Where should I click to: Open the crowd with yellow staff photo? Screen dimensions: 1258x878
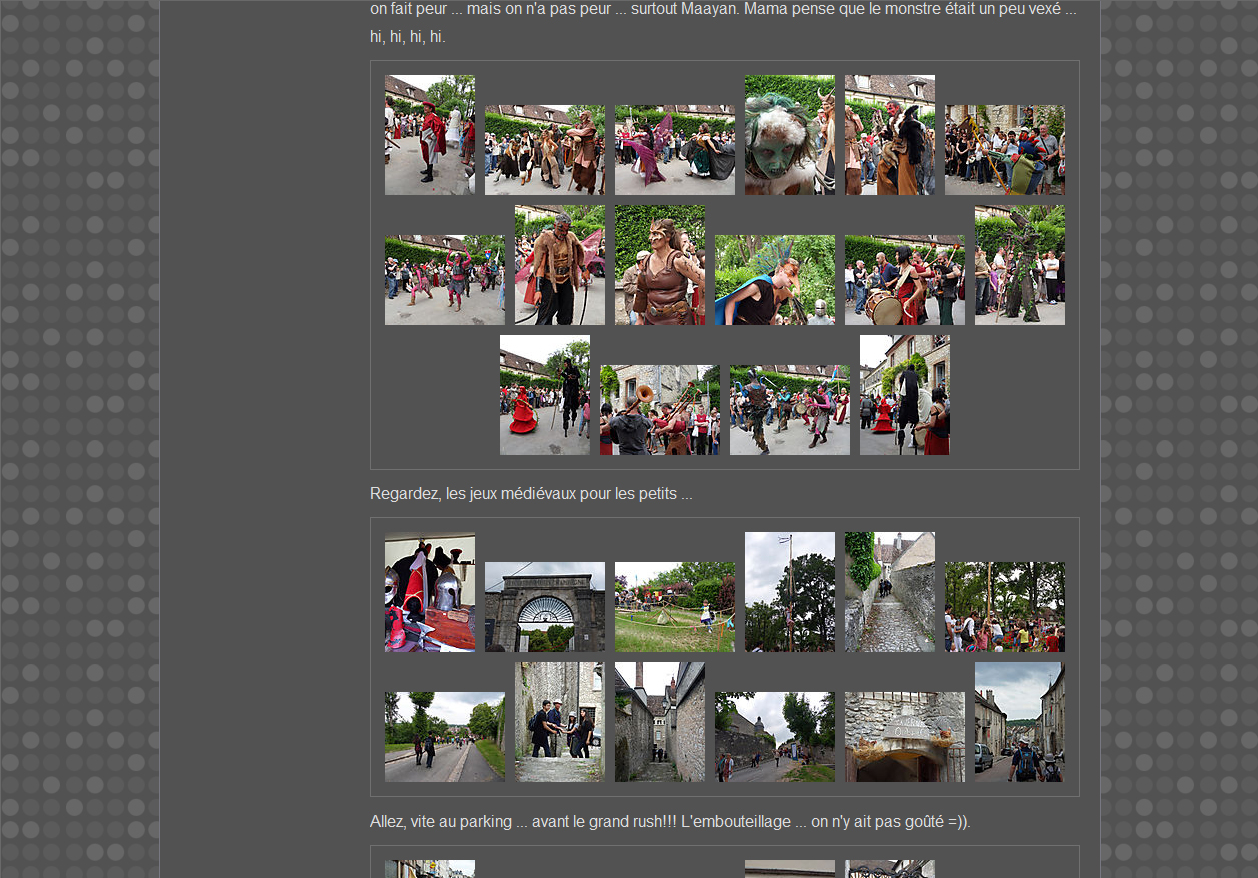pyautogui.click(x=1004, y=150)
